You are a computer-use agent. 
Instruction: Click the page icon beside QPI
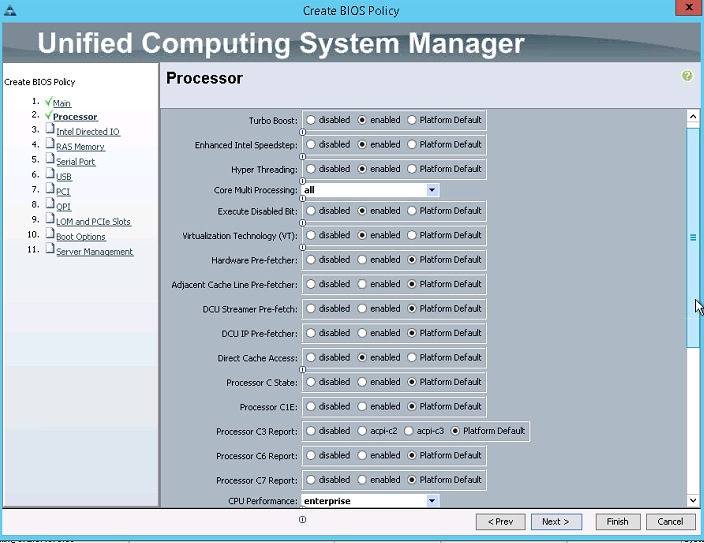(x=50, y=204)
